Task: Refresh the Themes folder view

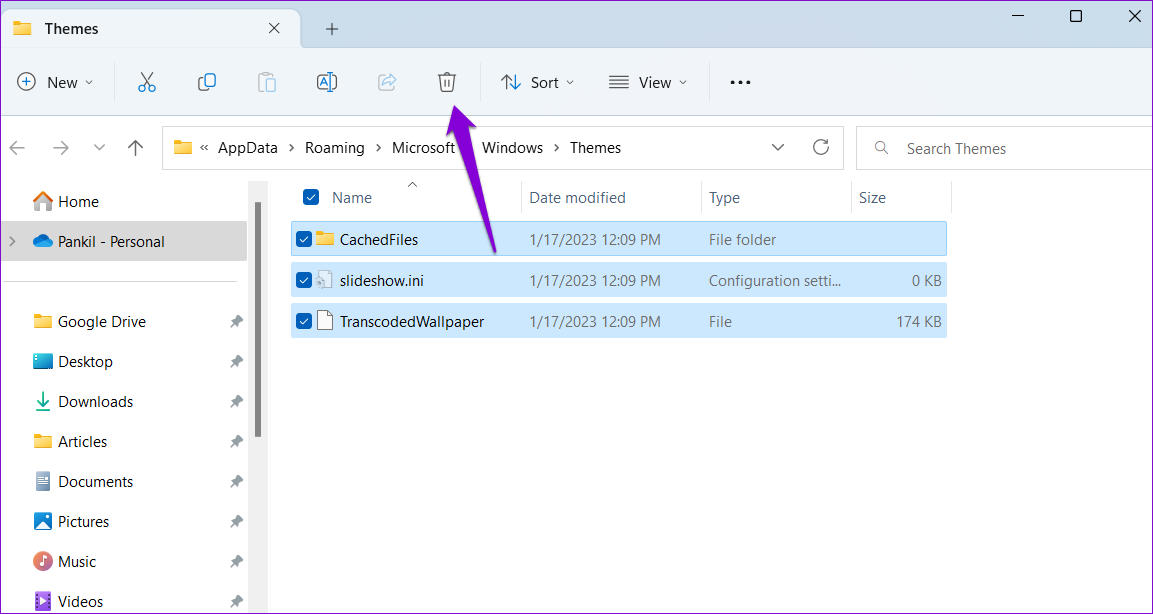Action: tap(821, 147)
